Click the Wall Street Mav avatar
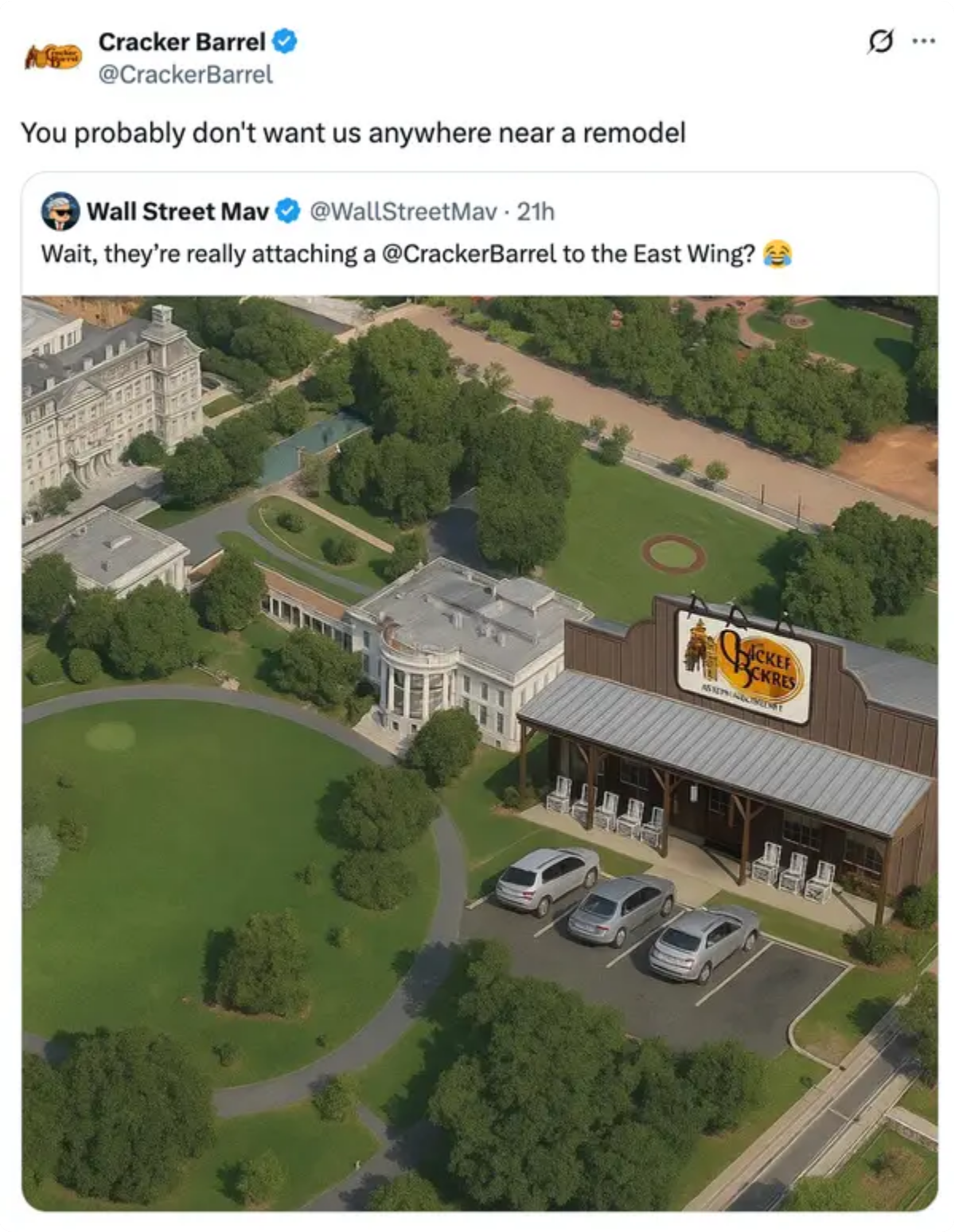The height and width of the screenshot is (1232, 955). click(60, 212)
